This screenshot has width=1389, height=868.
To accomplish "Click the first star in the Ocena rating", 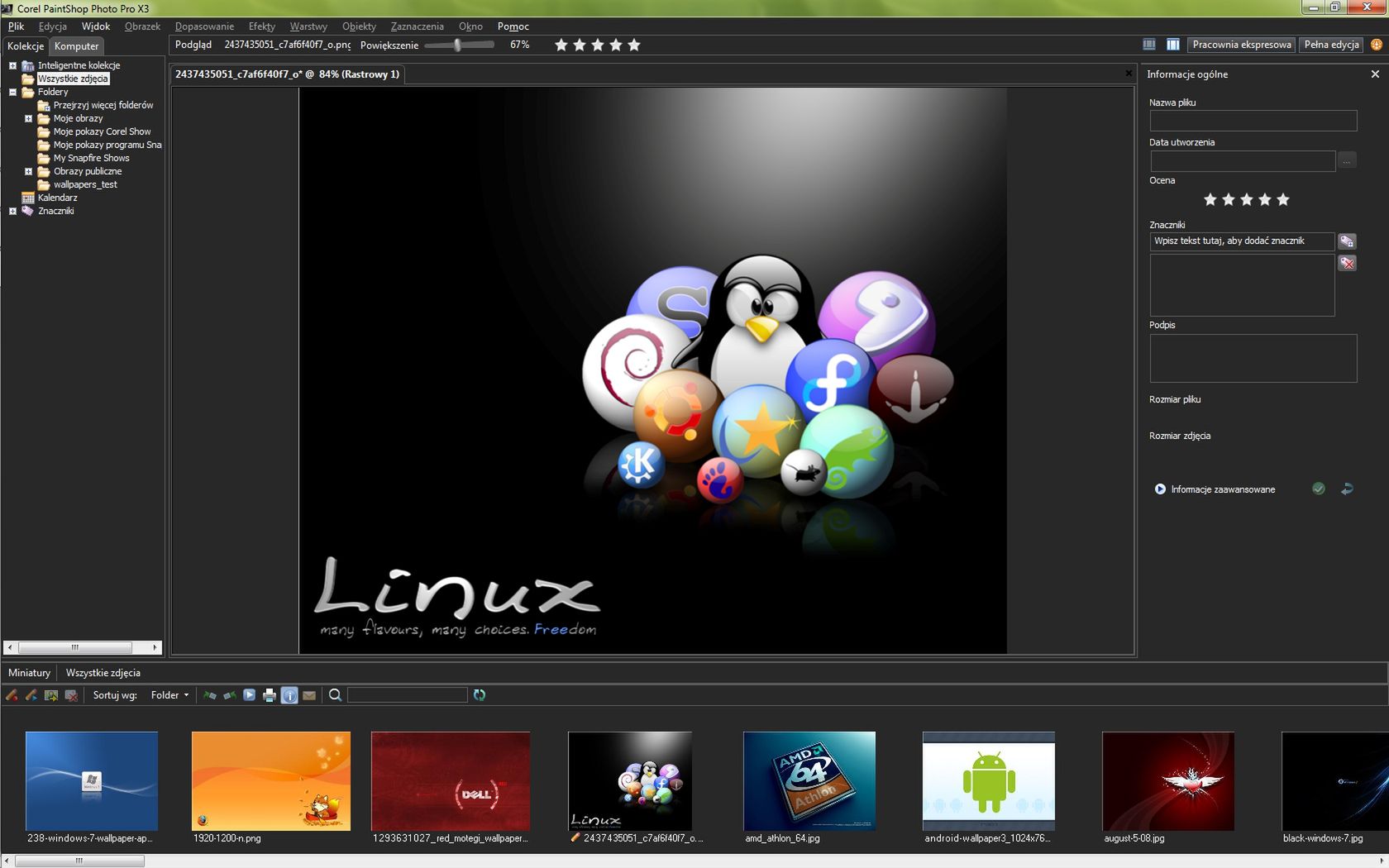I will click(x=1210, y=199).
